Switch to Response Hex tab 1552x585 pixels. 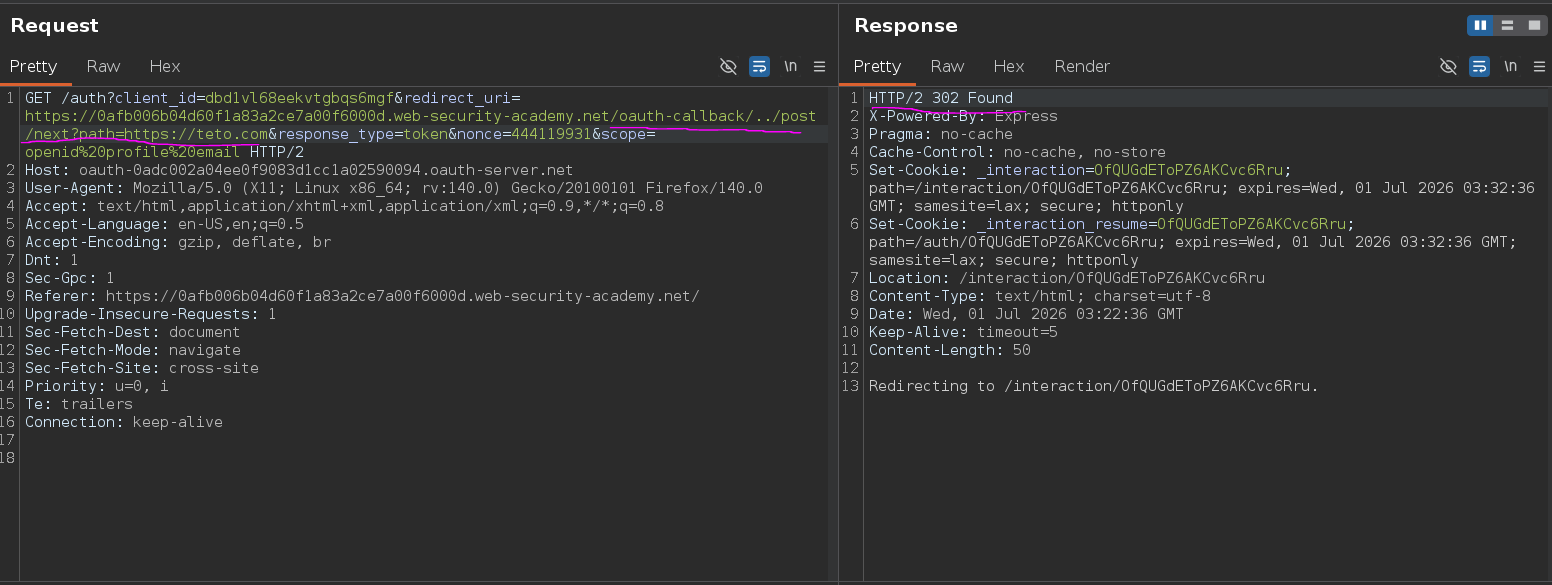[1009, 66]
